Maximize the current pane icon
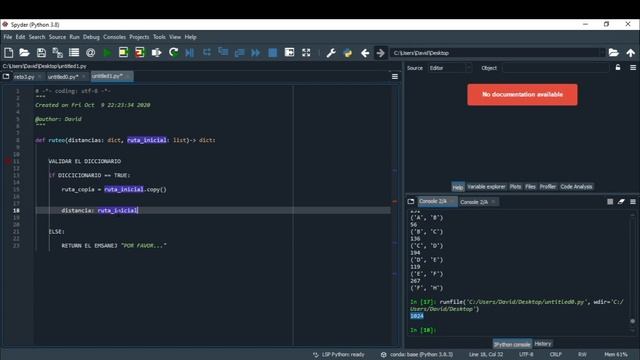Screen dimensions: 640x360 click(x=289, y=53)
